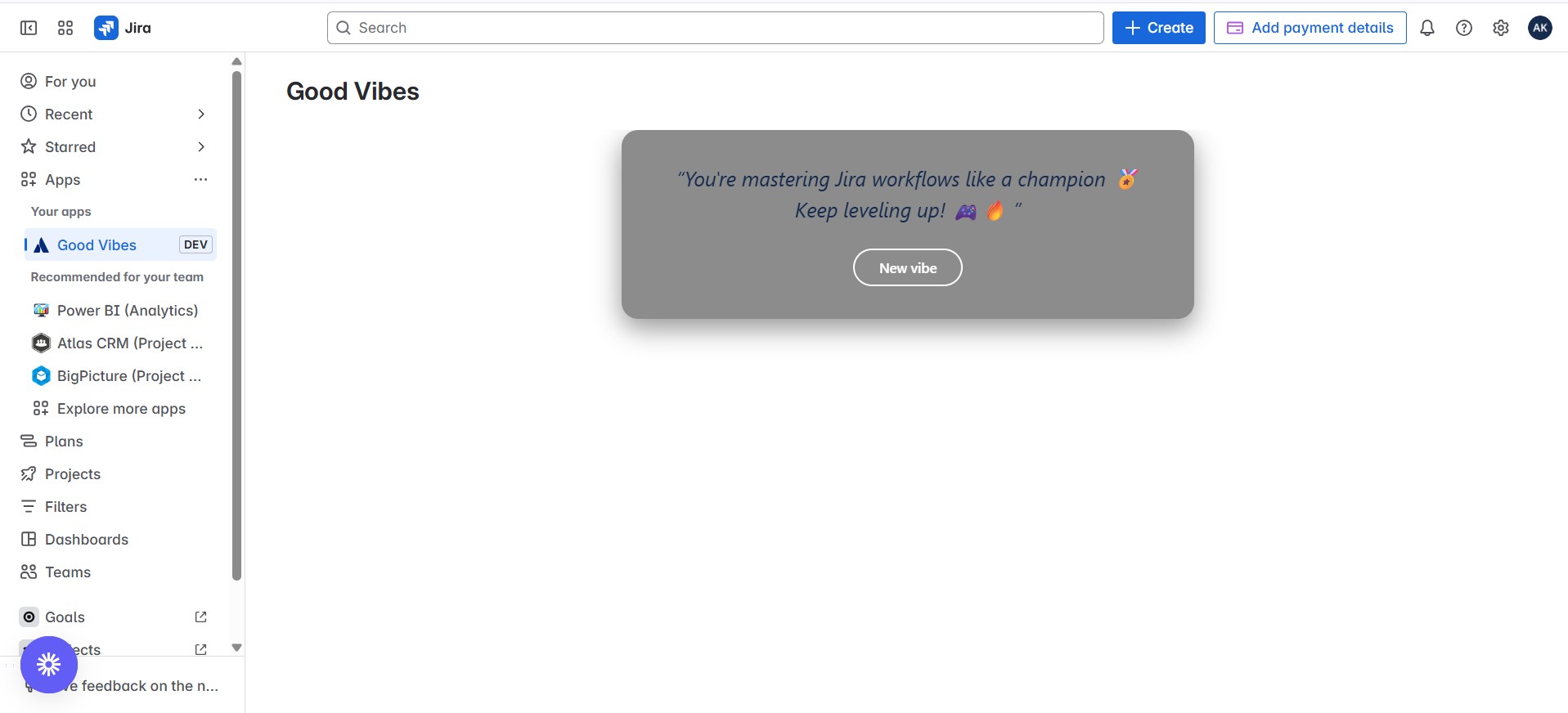Open the purple floating assistant button

click(x=49, y=665)
